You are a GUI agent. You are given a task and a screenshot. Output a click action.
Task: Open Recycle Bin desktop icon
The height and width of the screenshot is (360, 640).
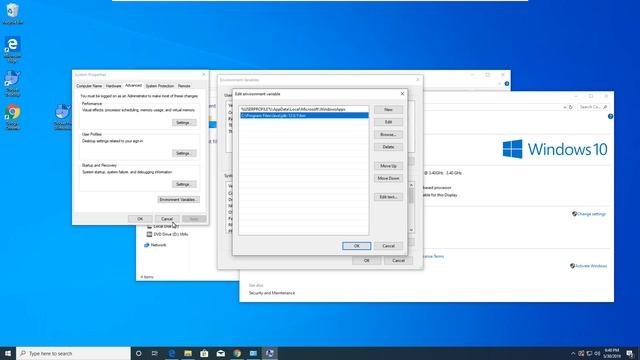(x=13, y=13)
